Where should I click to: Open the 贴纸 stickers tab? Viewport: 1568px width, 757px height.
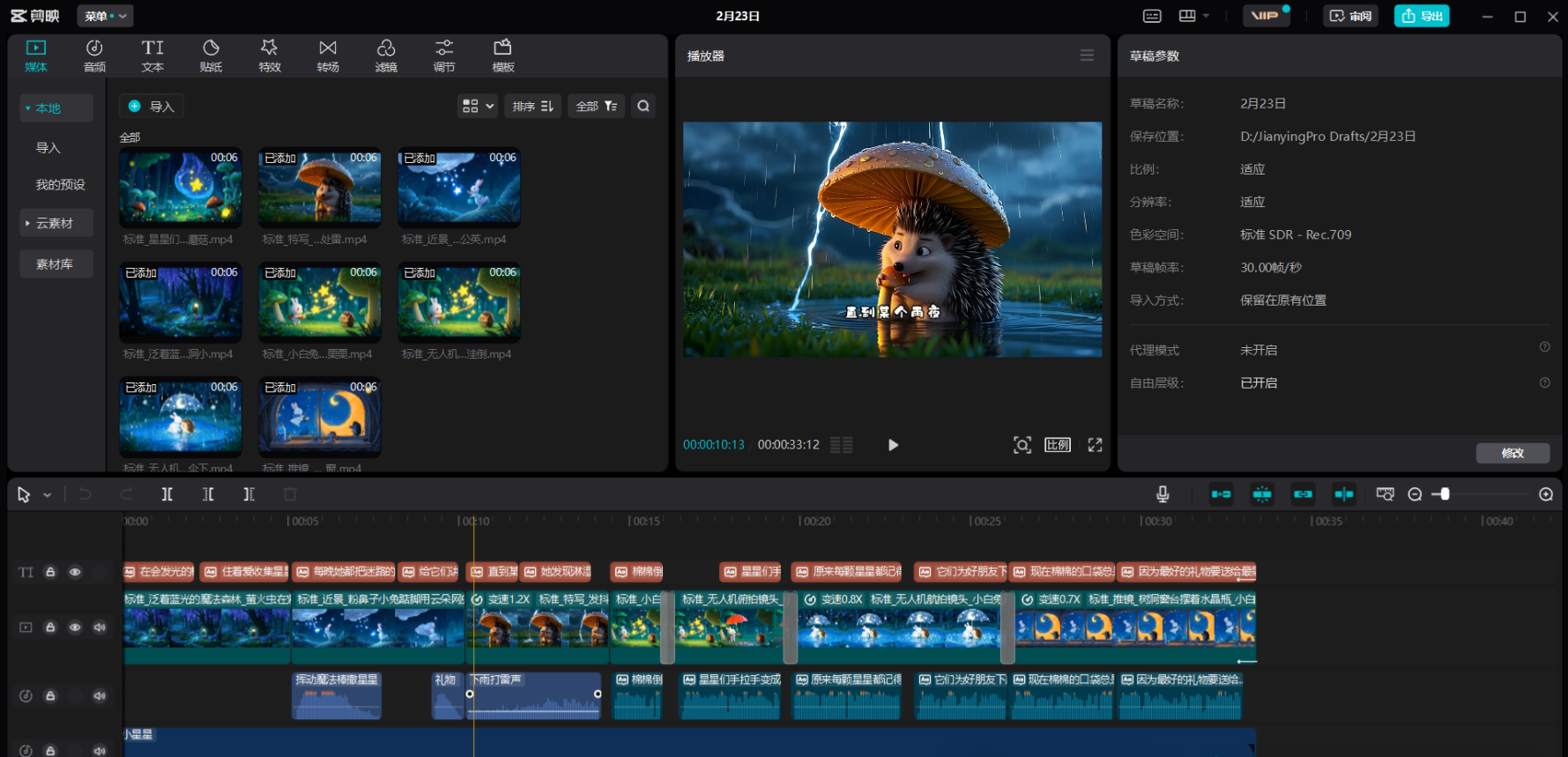coord(211,56)
